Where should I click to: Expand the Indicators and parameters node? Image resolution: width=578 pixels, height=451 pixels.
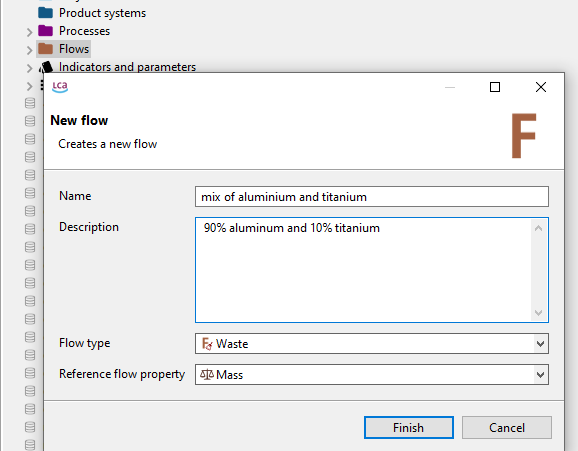tap(29, 68)
